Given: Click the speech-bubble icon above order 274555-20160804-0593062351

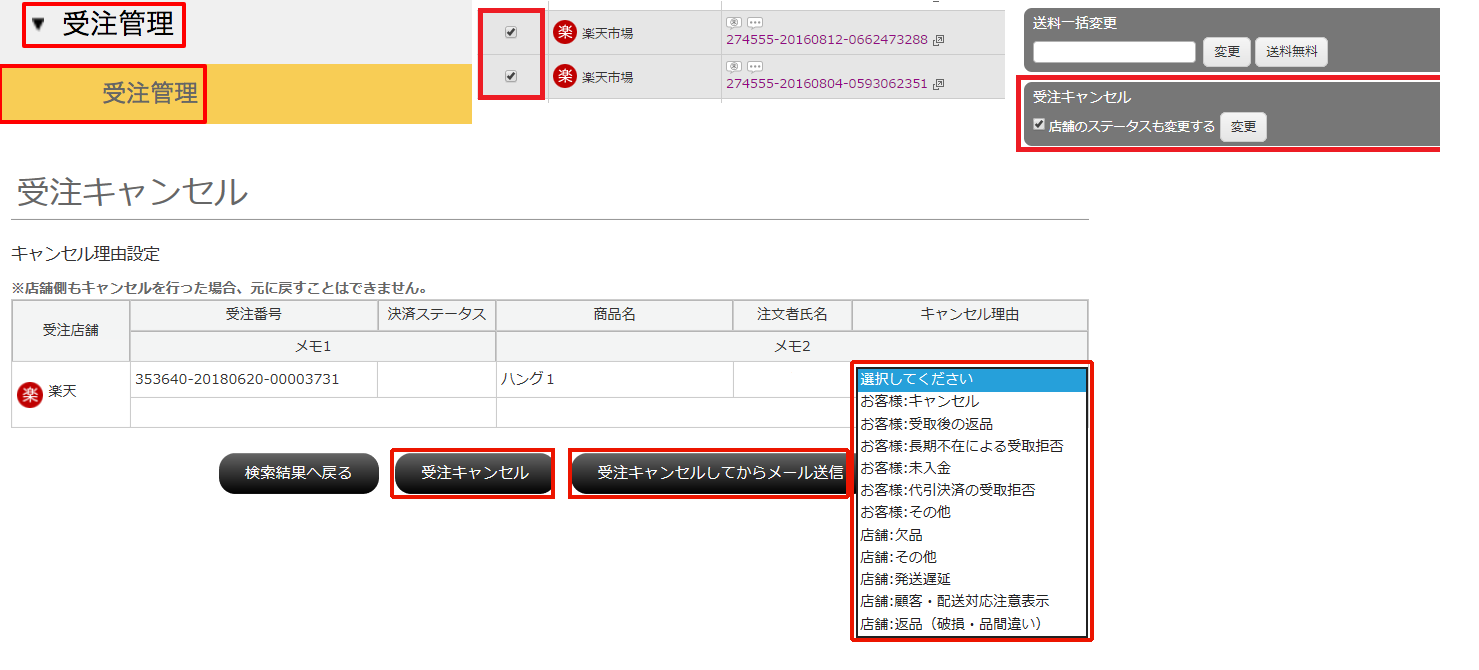Looking at the screenshot, I should click(755, 66).
